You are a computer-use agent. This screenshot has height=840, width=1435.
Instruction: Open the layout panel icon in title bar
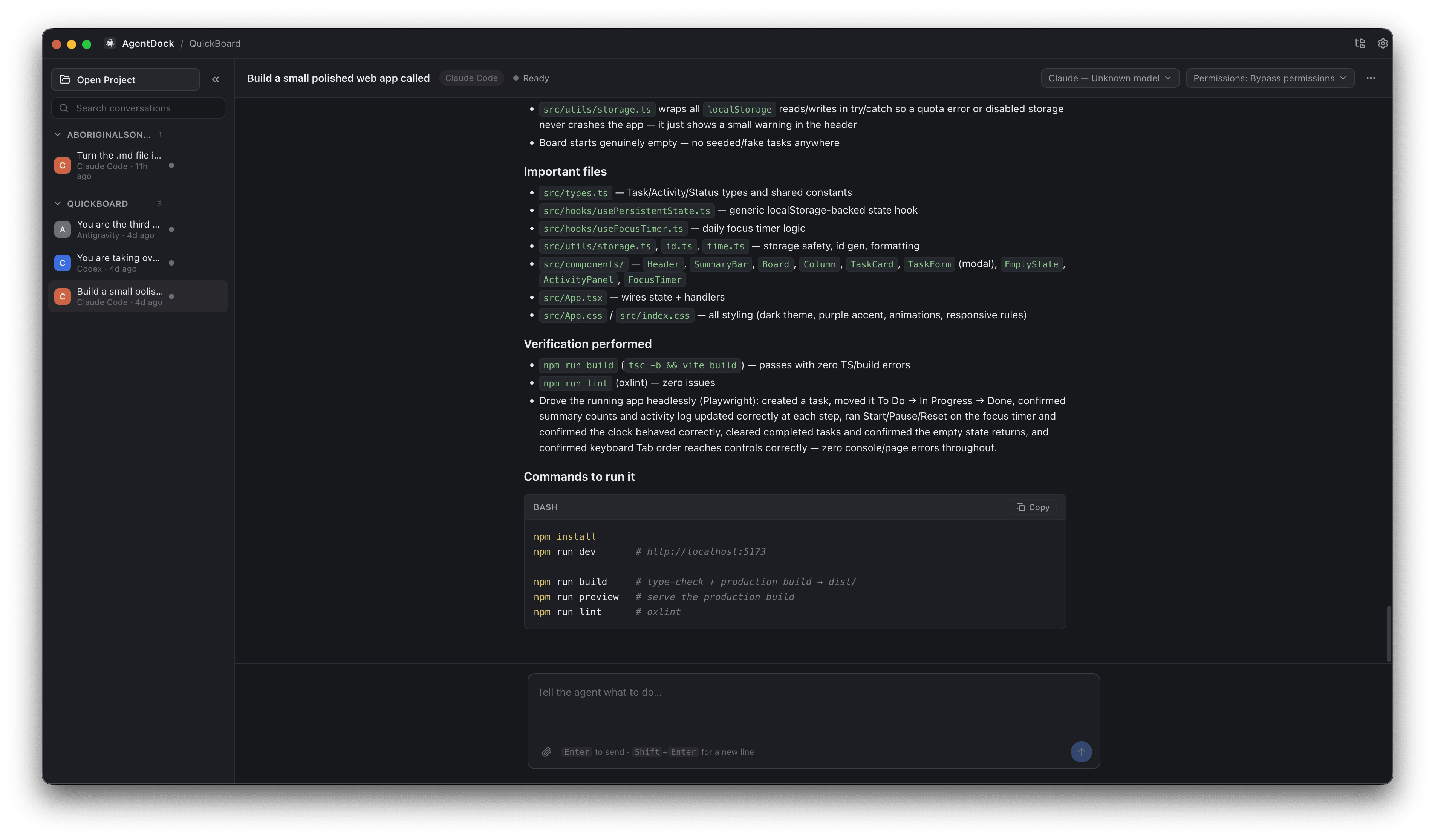pyautogui.click(x=1360, y=43)
